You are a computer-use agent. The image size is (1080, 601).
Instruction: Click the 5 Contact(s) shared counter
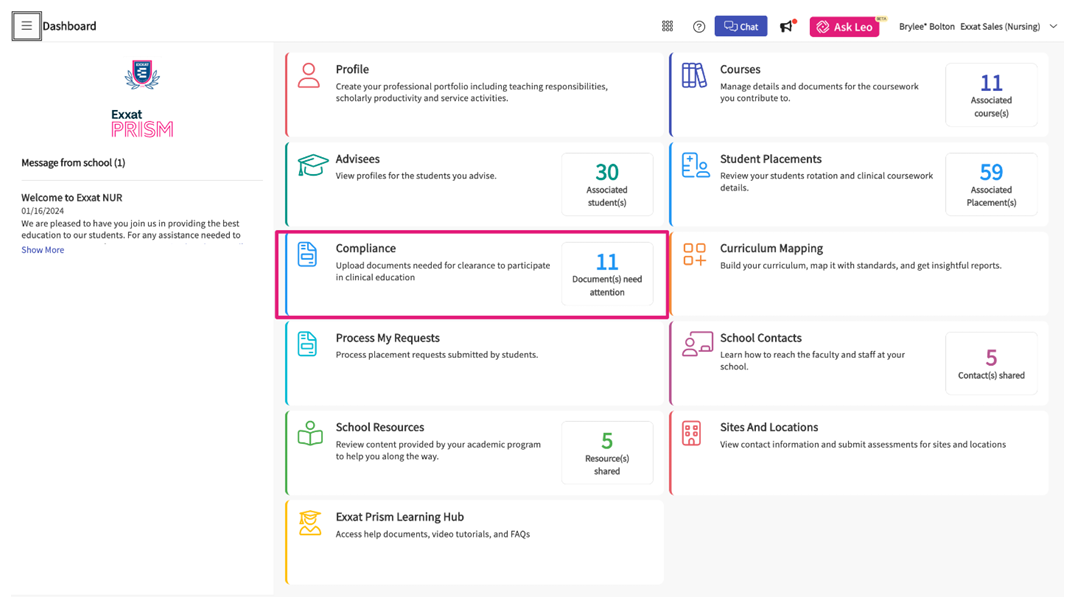(991, 363)
